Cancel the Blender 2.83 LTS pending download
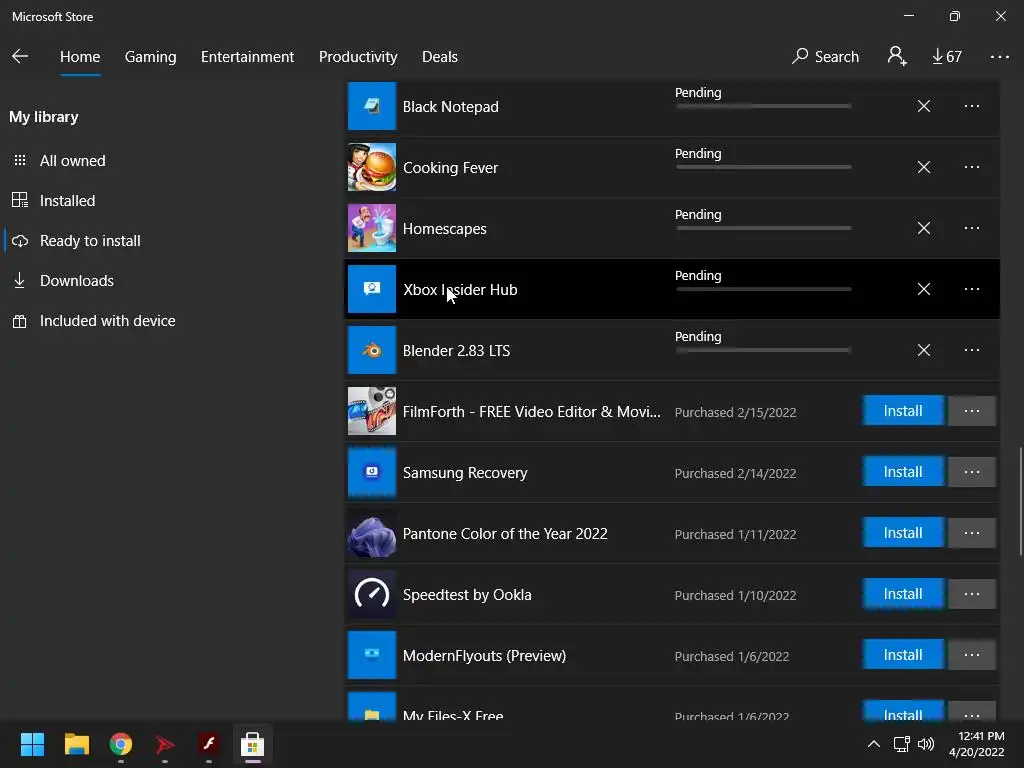 click(923, 350)
